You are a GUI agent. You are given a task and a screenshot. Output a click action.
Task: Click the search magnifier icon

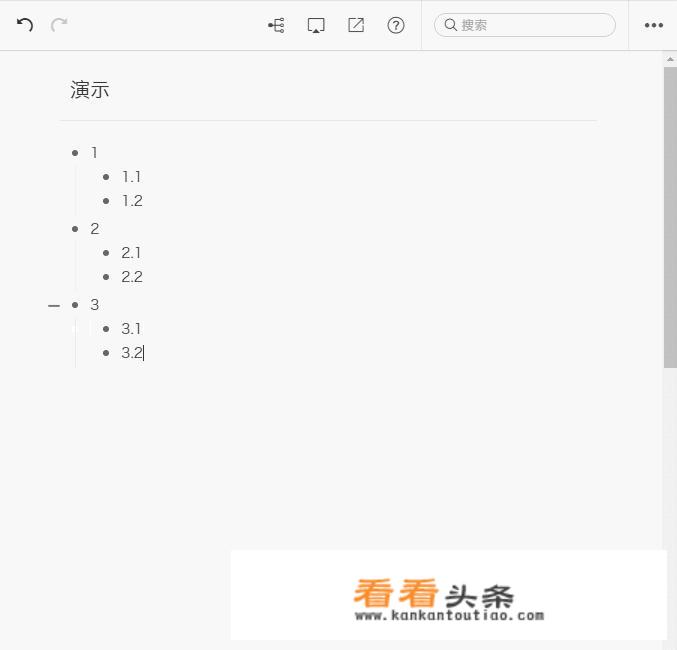[x=450, y=25]
